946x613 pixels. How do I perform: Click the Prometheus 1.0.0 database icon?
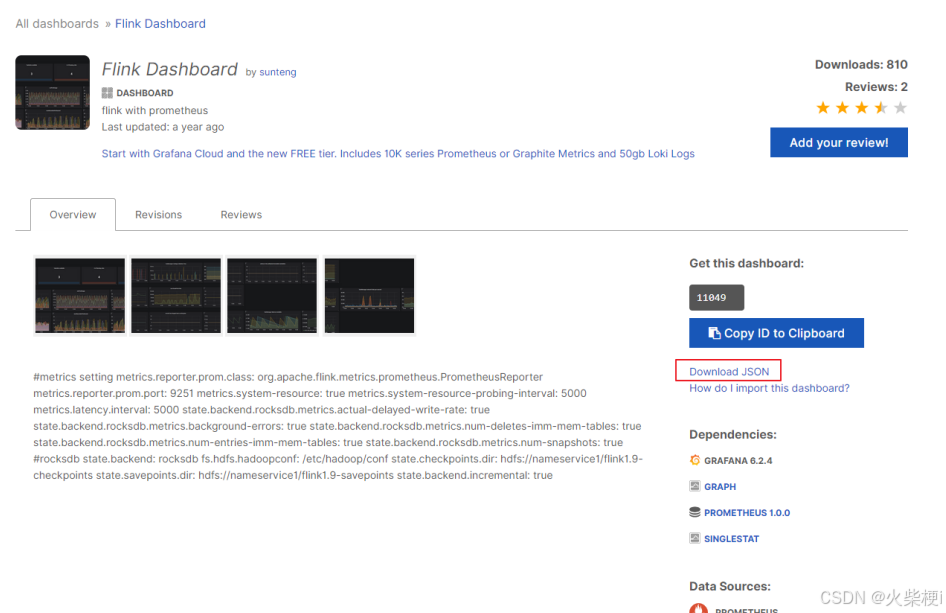[694, 512]
